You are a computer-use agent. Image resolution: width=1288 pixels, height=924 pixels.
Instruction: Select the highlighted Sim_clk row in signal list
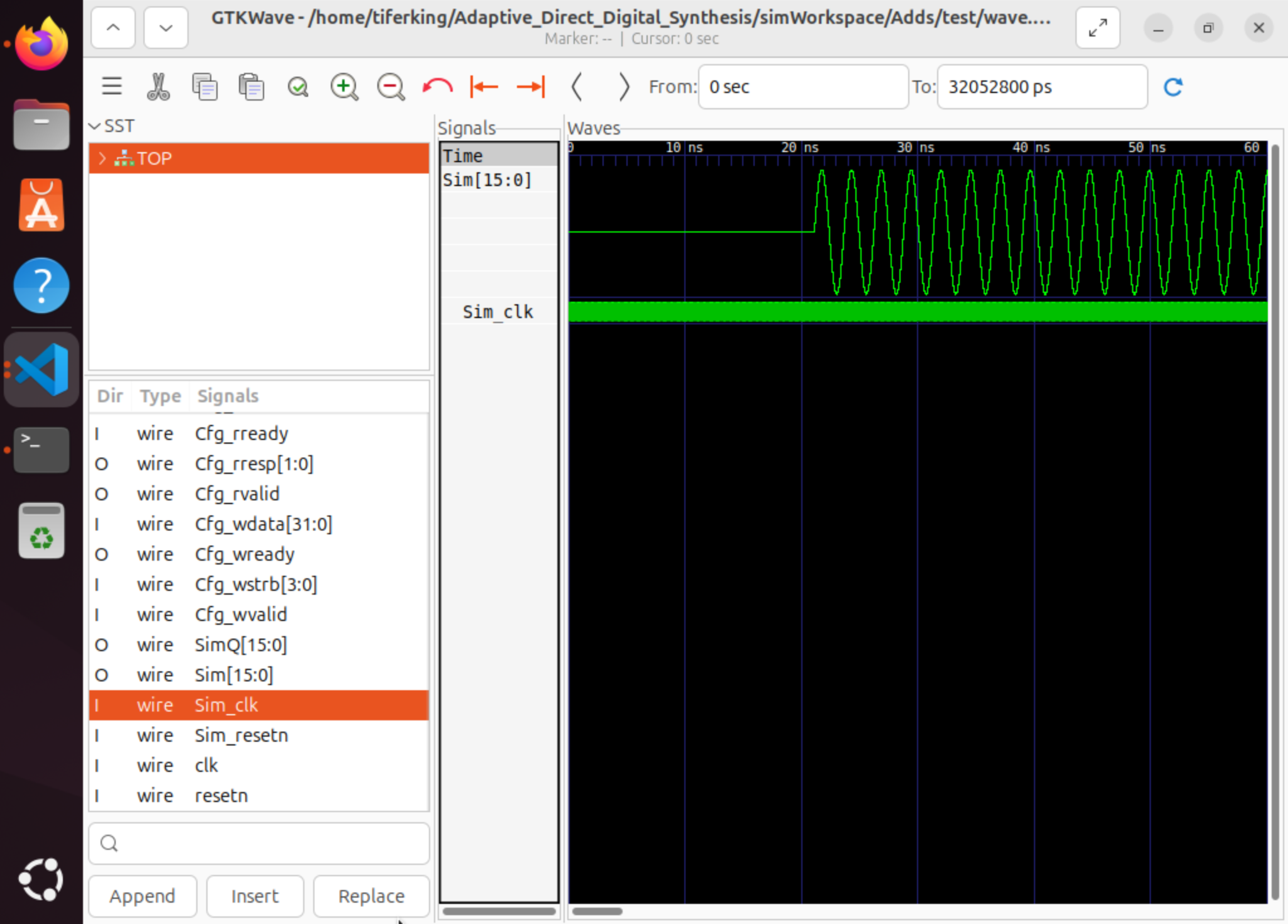click(x=259, y=705)
